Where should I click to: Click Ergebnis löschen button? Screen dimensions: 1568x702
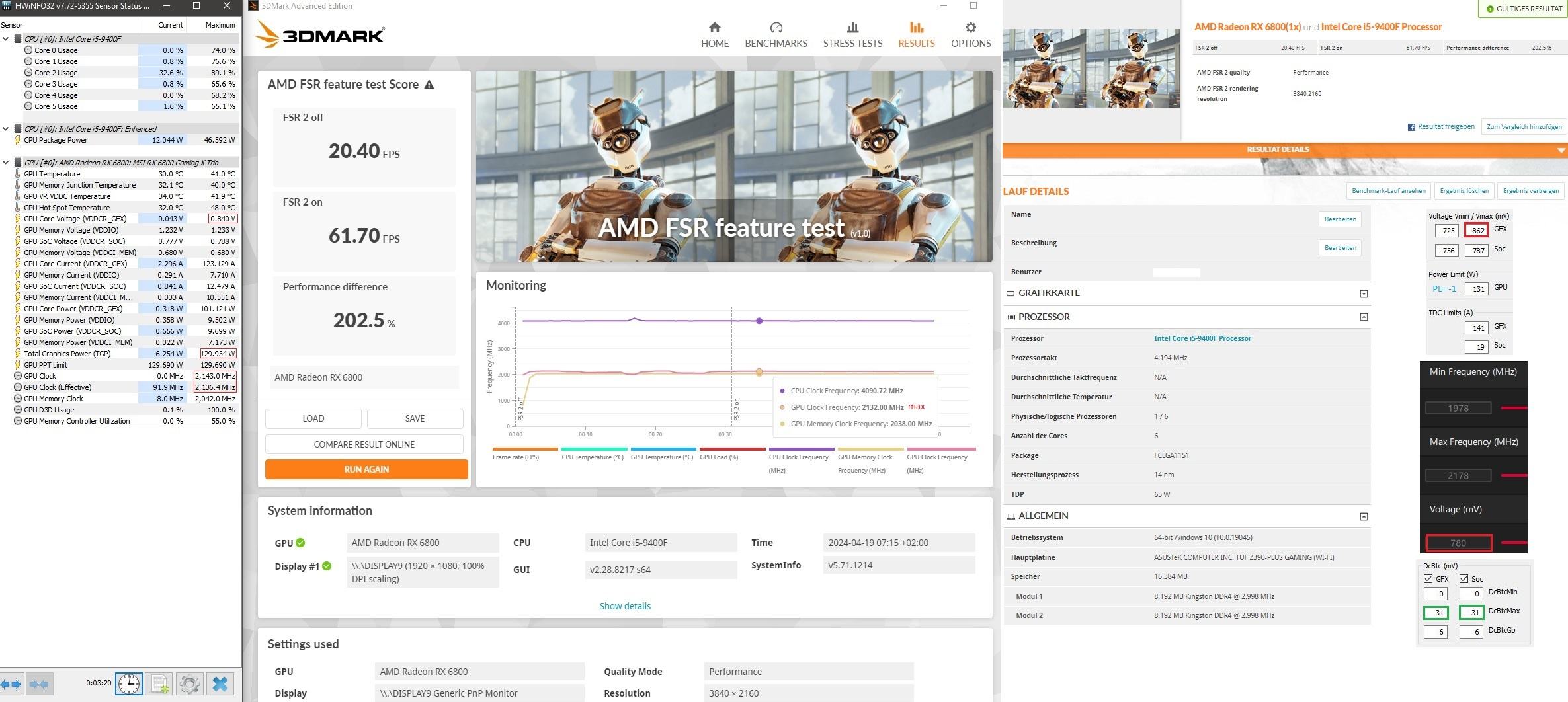[1464, 191]
